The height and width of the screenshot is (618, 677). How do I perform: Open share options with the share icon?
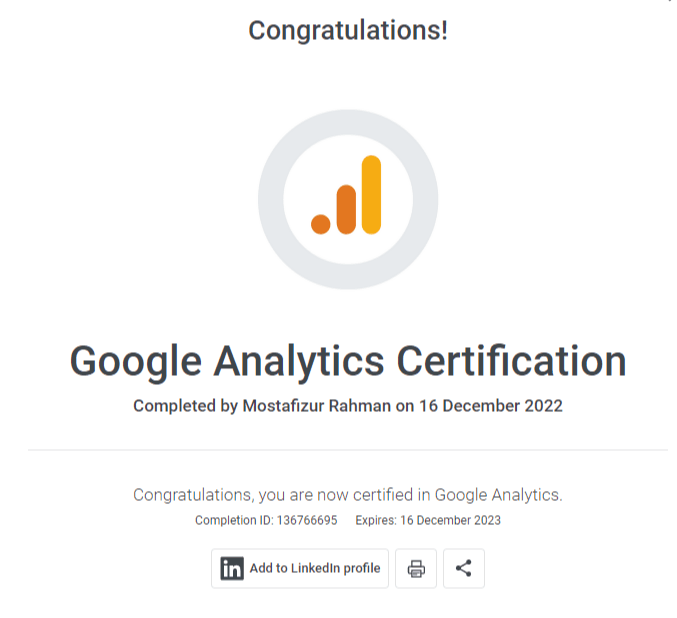[x=463, y=568]
